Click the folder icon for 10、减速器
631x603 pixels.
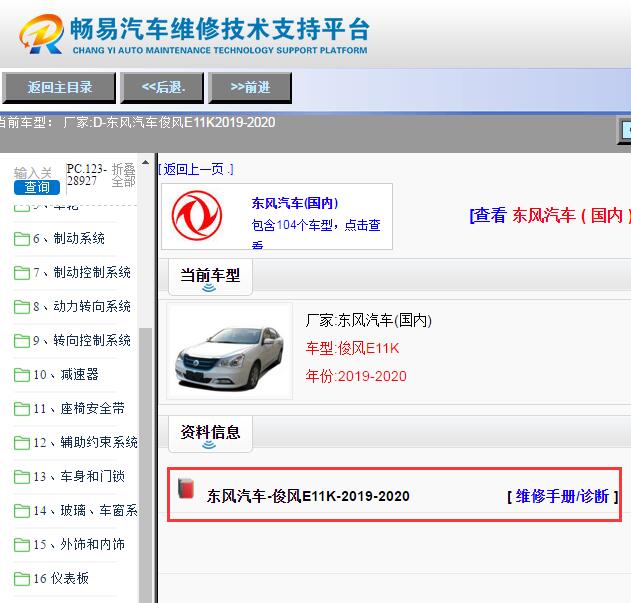coord(22,375)
